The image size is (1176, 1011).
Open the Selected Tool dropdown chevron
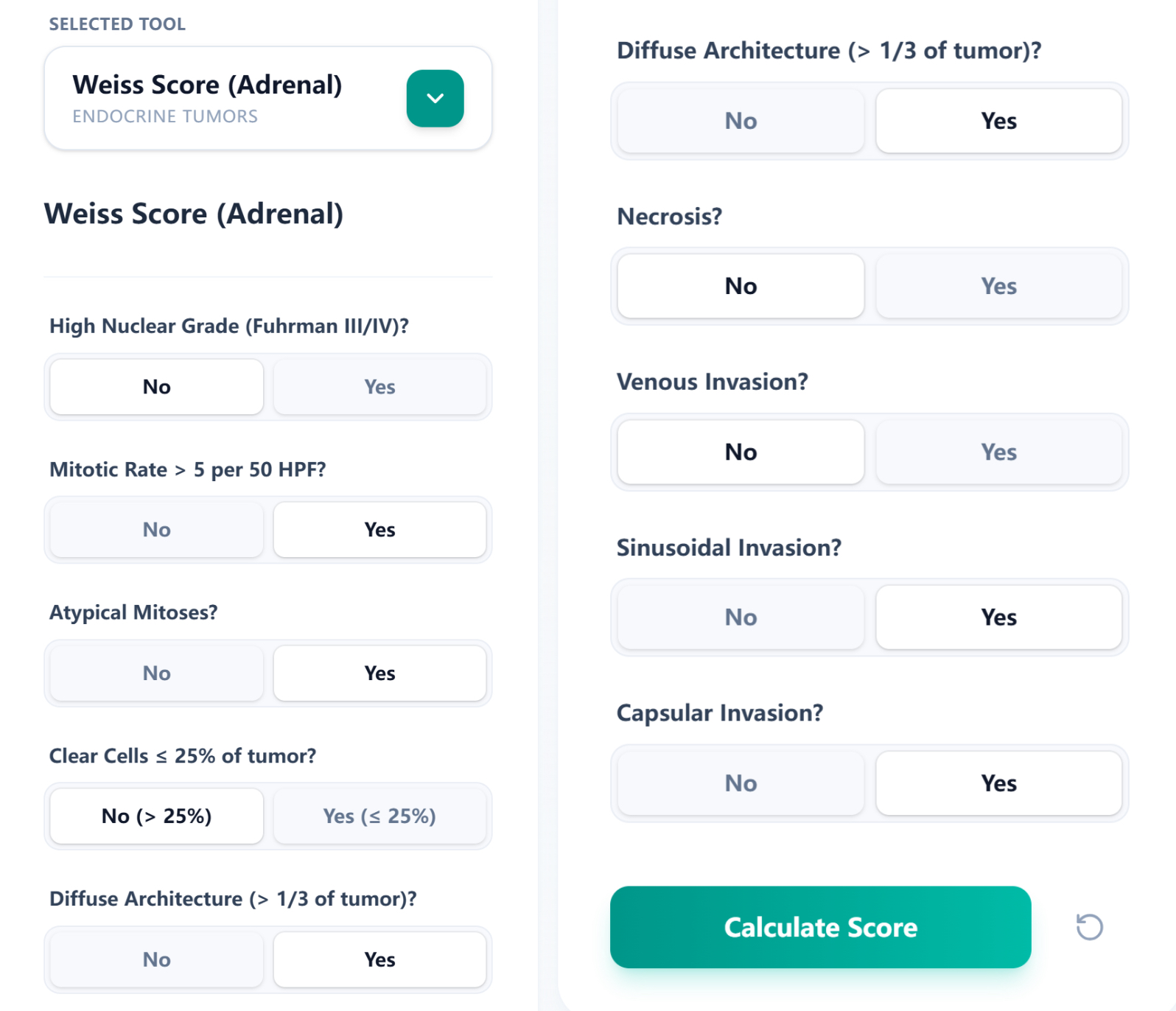click(435, 98)
